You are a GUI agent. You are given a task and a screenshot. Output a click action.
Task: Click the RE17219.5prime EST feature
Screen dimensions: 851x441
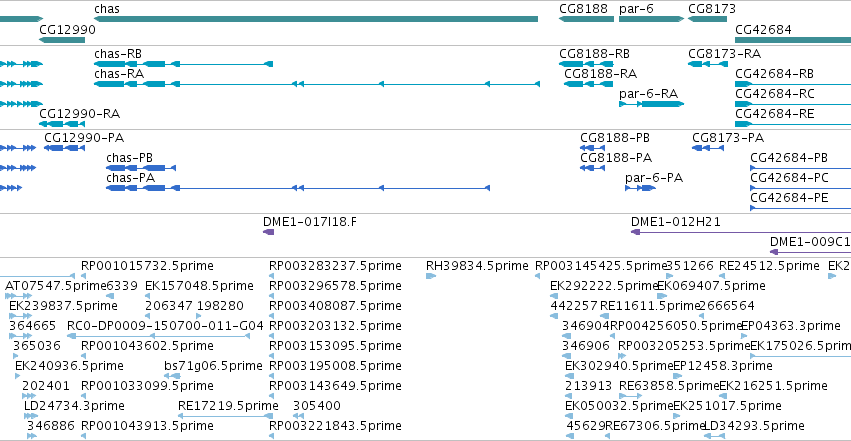[225, 416]
